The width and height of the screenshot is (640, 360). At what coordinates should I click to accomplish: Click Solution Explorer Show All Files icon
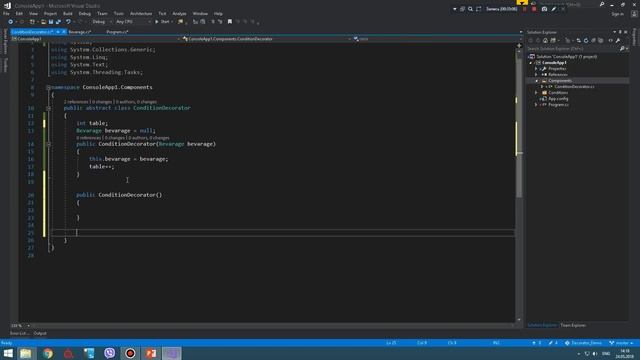pyautogui.click(x=600, y=40)
